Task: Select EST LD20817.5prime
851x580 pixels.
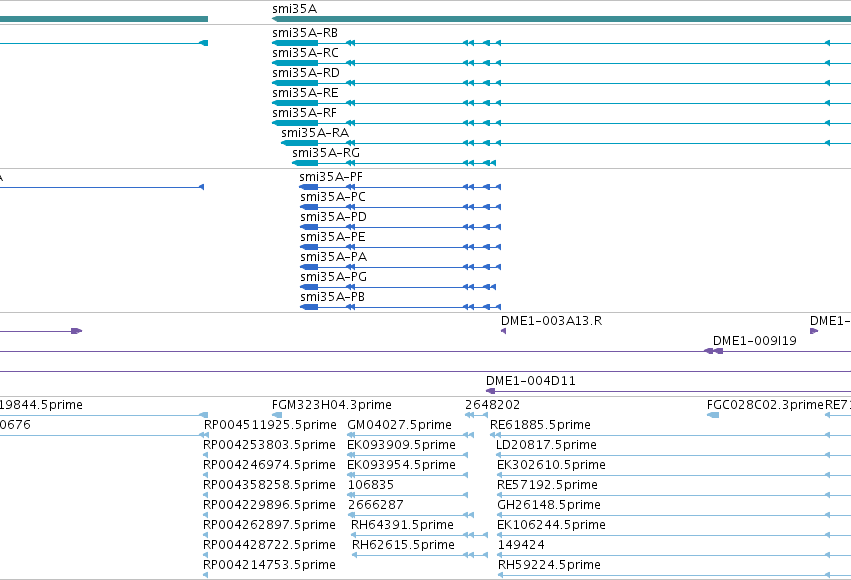Action: pyautogui.click(x=547, y=445)
